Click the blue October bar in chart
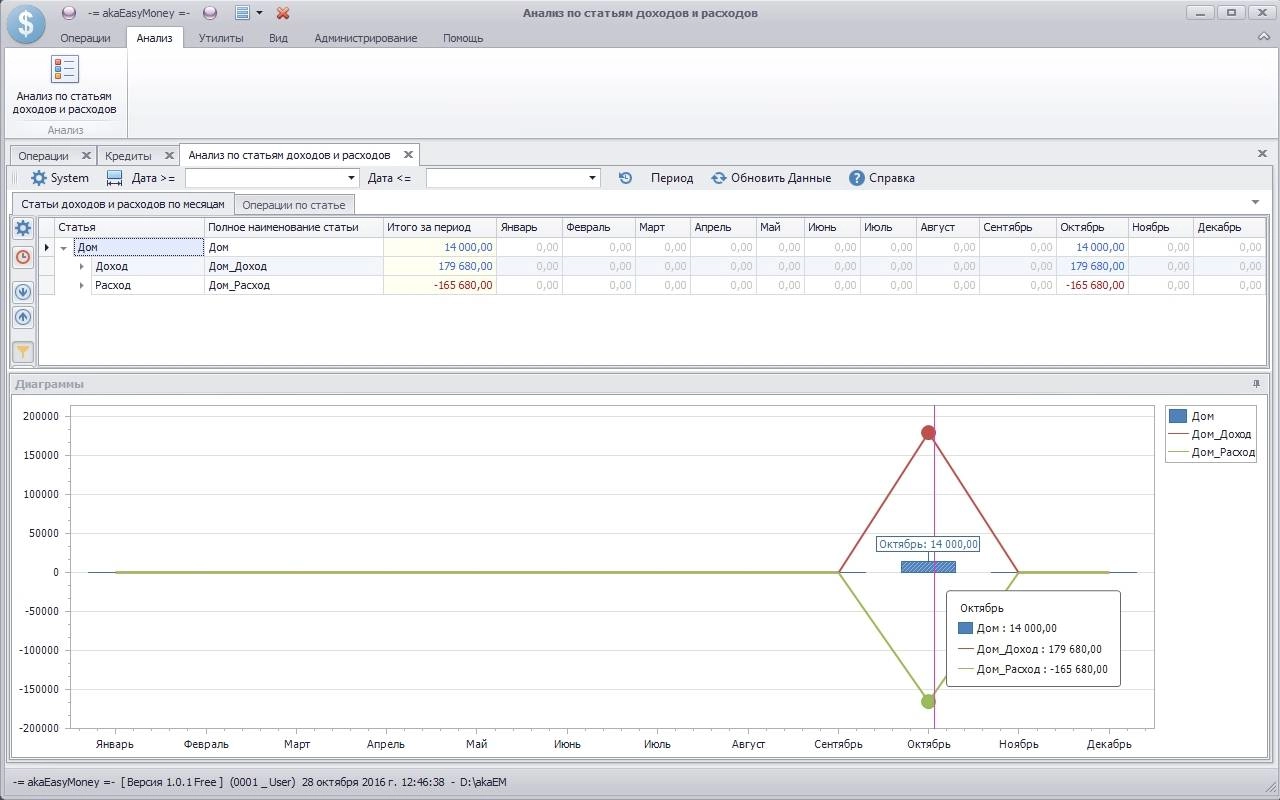Screen dimensions: 1280x800 coord(928,567)
